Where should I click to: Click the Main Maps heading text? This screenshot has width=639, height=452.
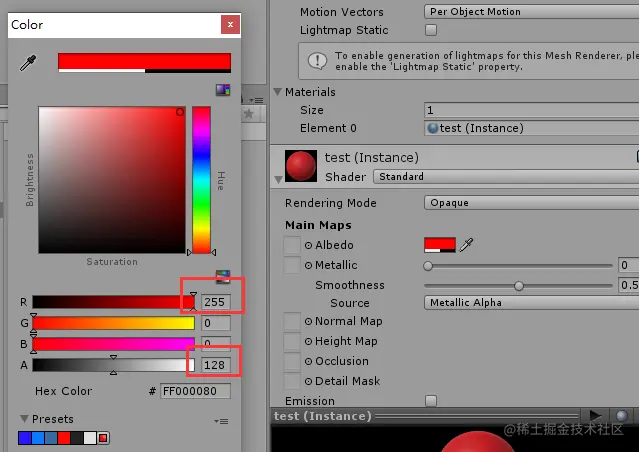click(318, 225)
